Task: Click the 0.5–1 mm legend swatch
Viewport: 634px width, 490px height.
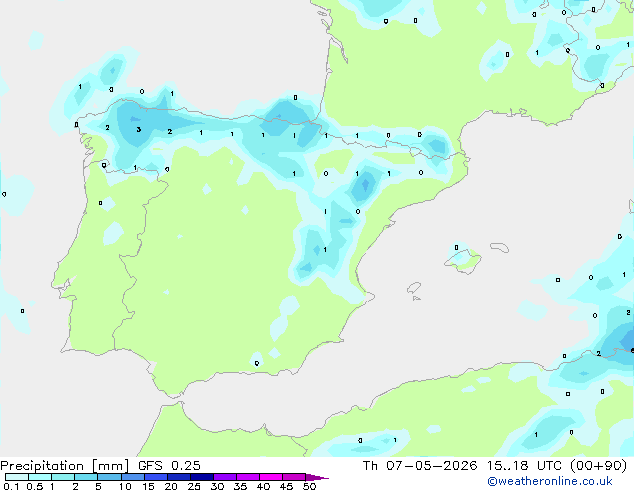Action: (40, 477)
